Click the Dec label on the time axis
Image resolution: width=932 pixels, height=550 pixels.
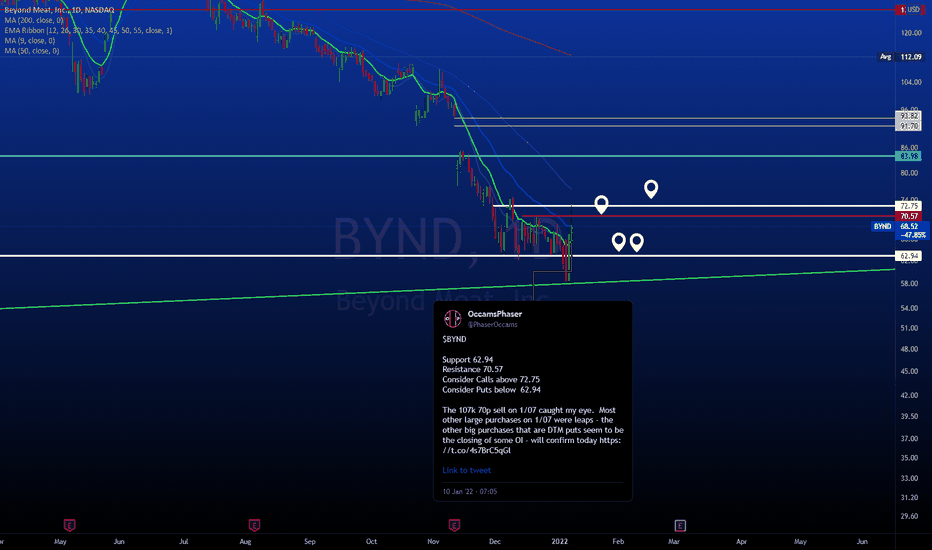495,542
